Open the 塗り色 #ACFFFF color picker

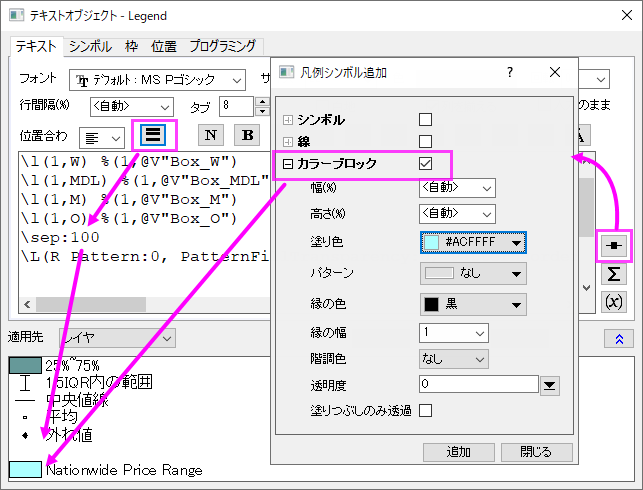point(473,242)
